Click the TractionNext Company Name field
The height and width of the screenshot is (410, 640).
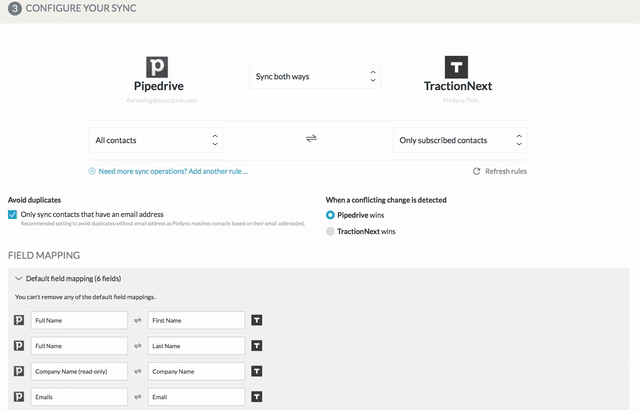click(196, 371)
